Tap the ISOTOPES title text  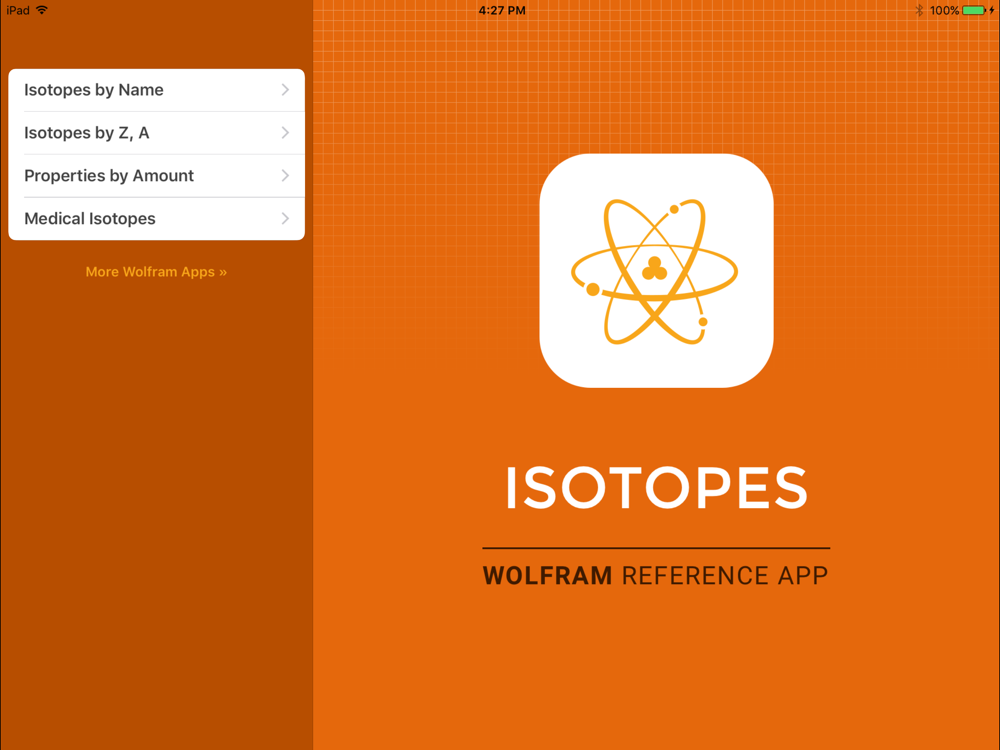tap(656, 488)
